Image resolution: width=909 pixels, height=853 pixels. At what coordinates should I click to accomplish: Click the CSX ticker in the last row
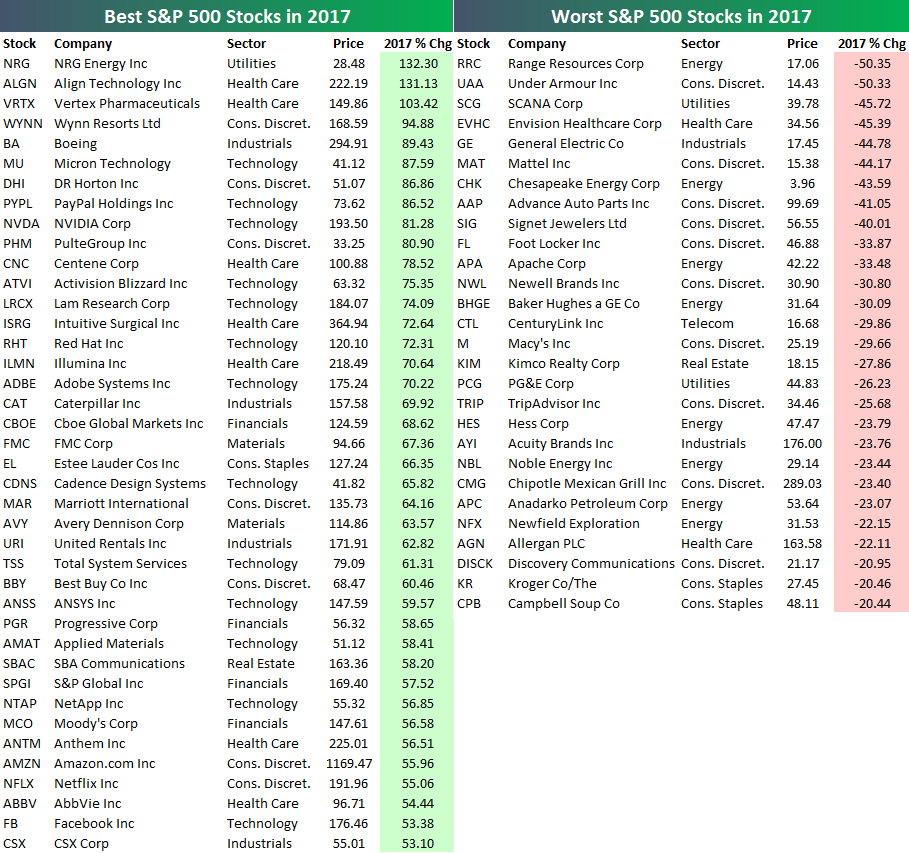15,844
